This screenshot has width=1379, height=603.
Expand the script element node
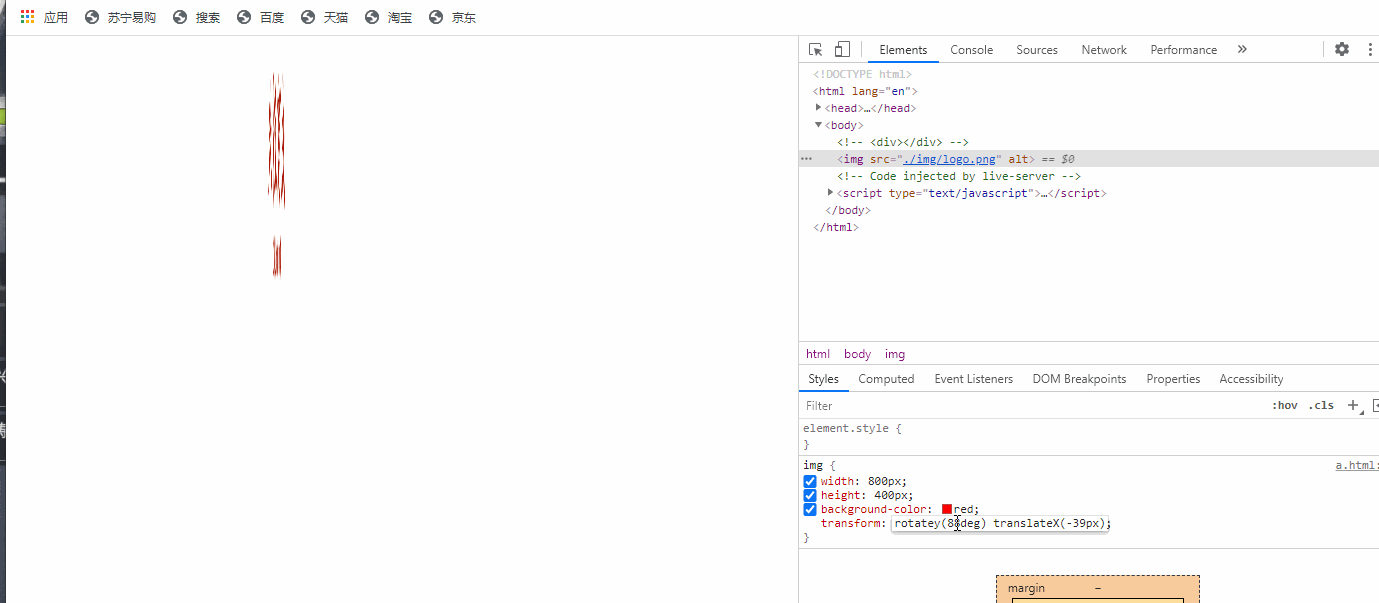coord(831,192)
